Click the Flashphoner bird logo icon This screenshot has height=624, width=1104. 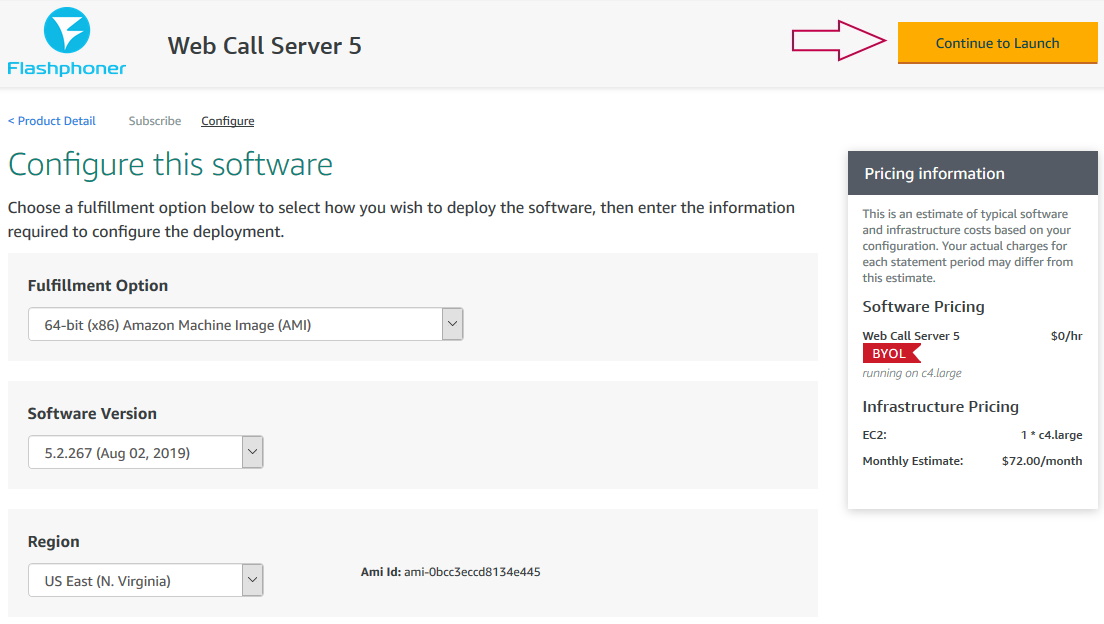tap(66, 30)
